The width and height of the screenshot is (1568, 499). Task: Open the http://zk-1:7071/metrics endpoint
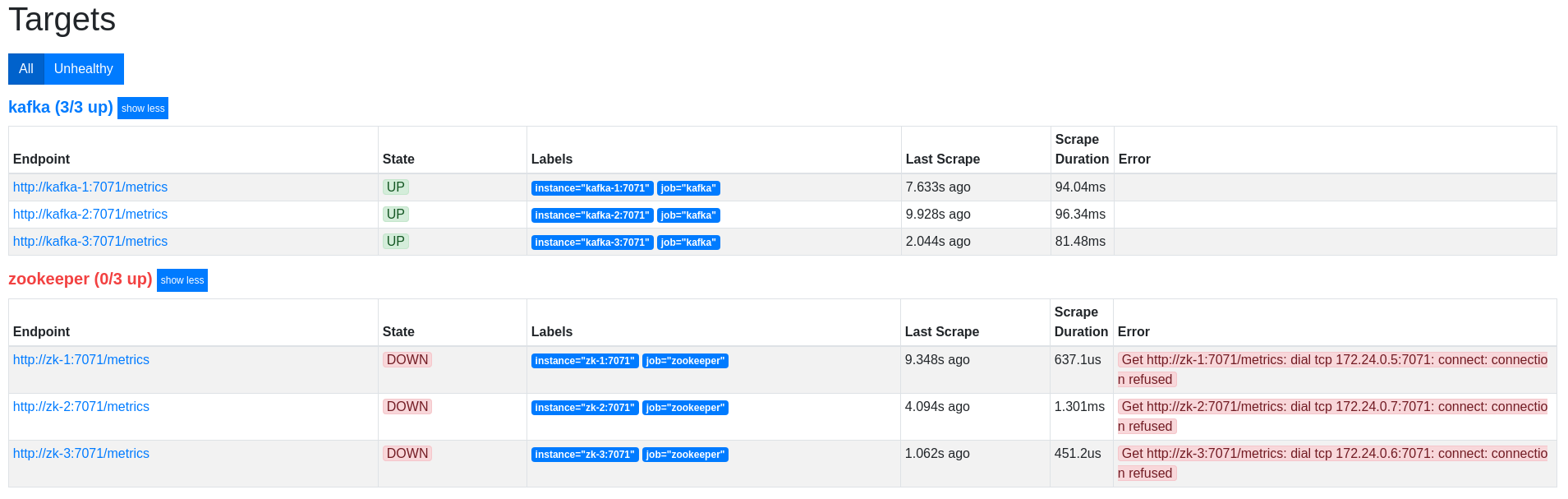pyautogui.click(x=81, y=360)
